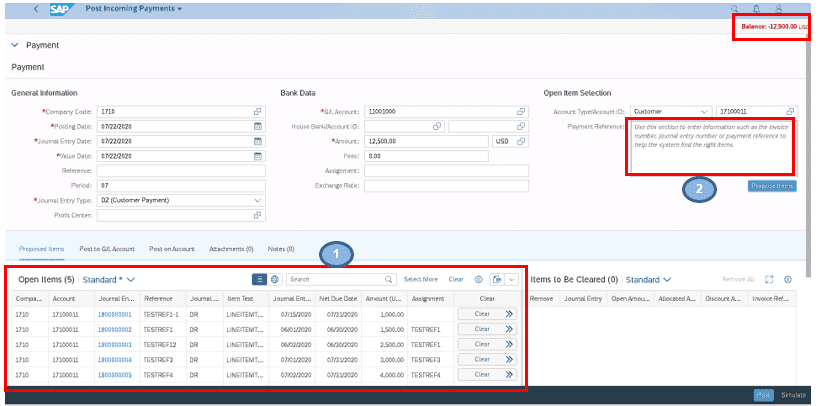Image resolution: width=823 pixels, height=406 pixels.
Task: Expand the Journal Entry Type dropdown
Action: coord(257,200)
